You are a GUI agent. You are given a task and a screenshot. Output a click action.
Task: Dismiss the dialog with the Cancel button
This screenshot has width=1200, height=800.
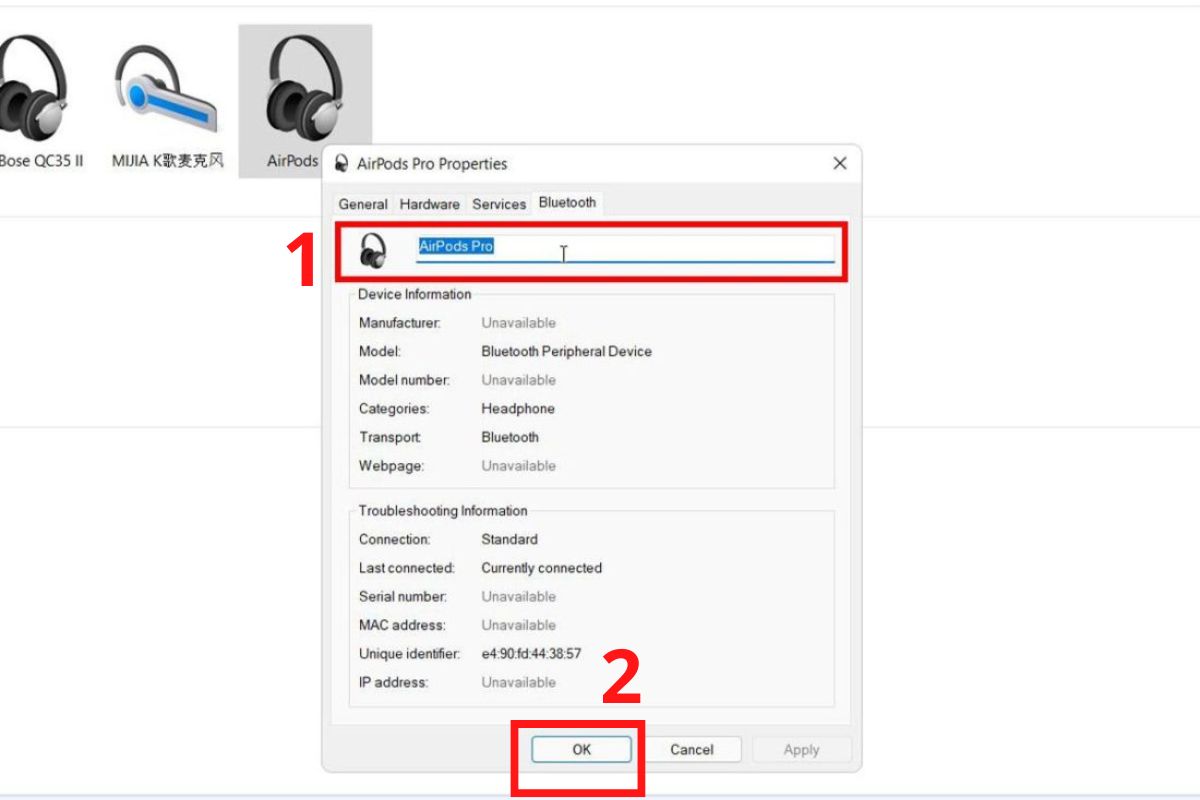tap(692, 749)
